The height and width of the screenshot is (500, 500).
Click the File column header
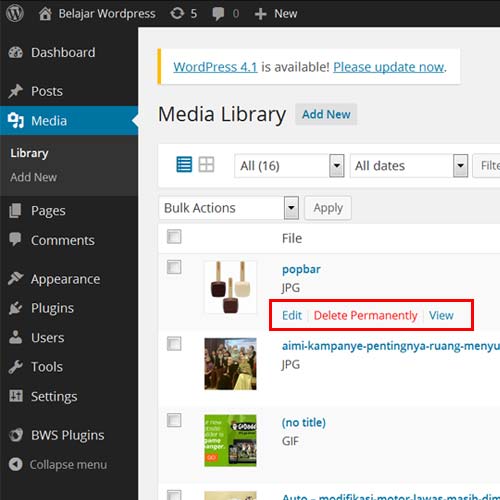click(292, 238)
